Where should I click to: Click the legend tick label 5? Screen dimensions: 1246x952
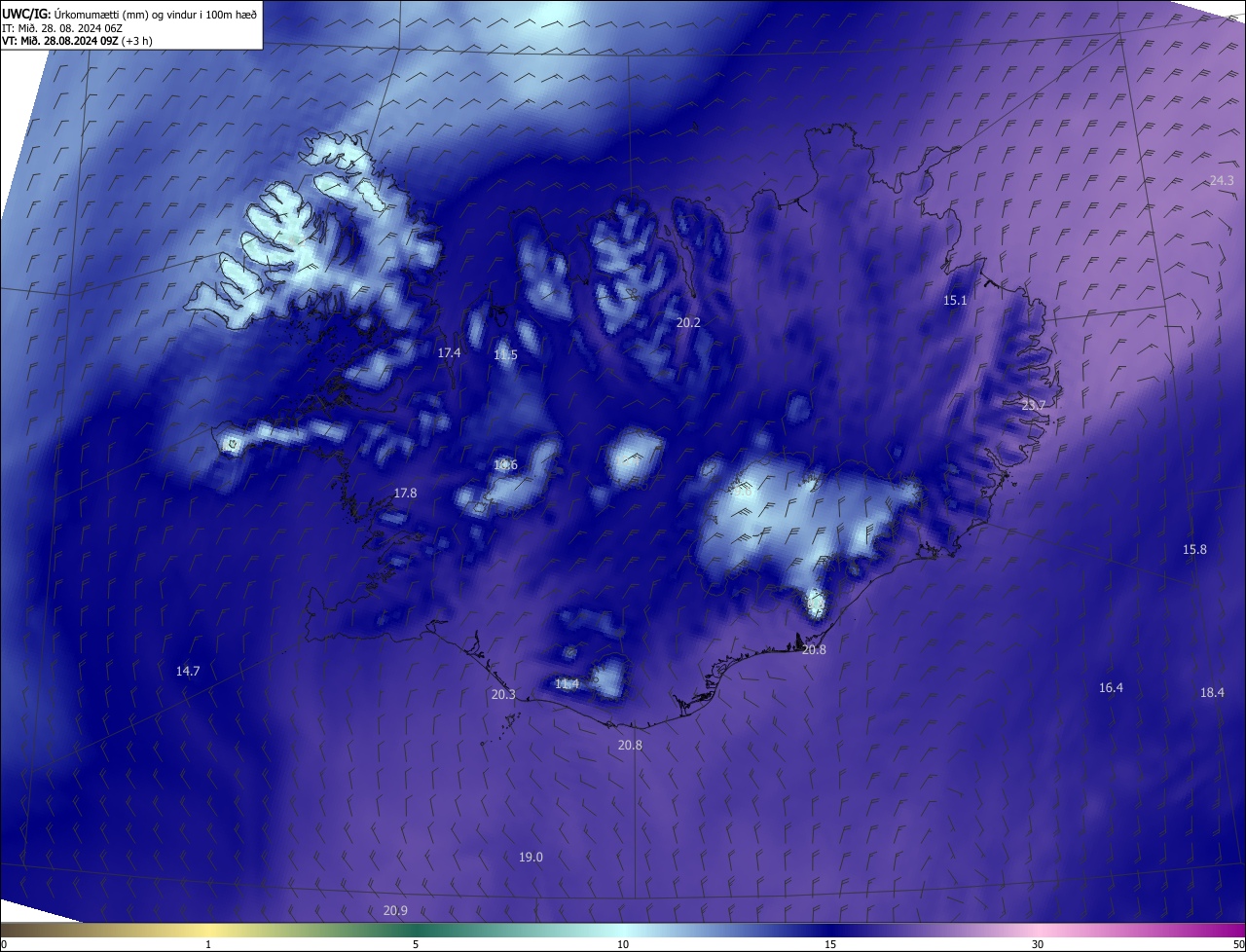tap(416, 944)
